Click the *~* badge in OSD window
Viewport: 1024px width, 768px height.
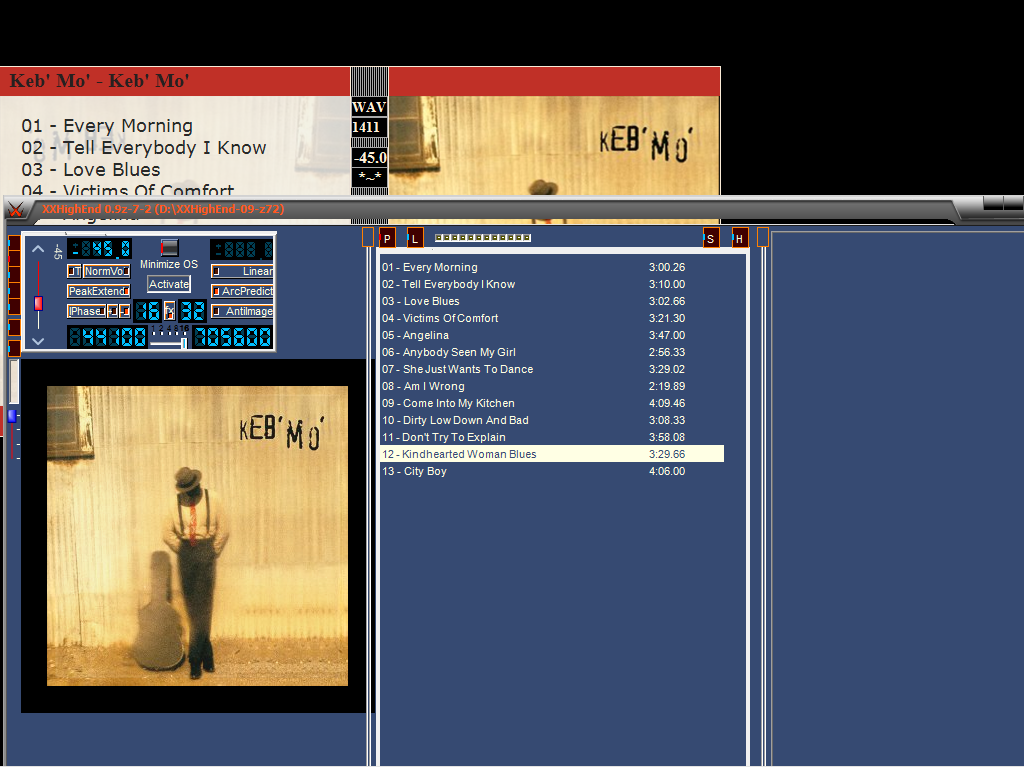coord(369,177)
